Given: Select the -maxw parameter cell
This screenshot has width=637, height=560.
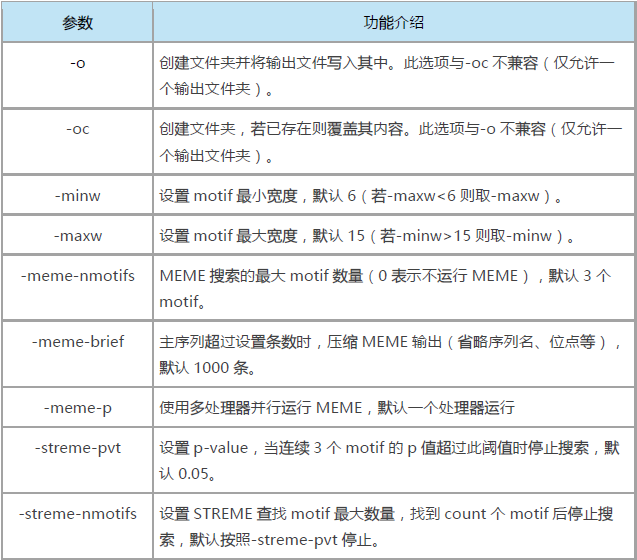Looking at the screenshot, I should (77, 236).
